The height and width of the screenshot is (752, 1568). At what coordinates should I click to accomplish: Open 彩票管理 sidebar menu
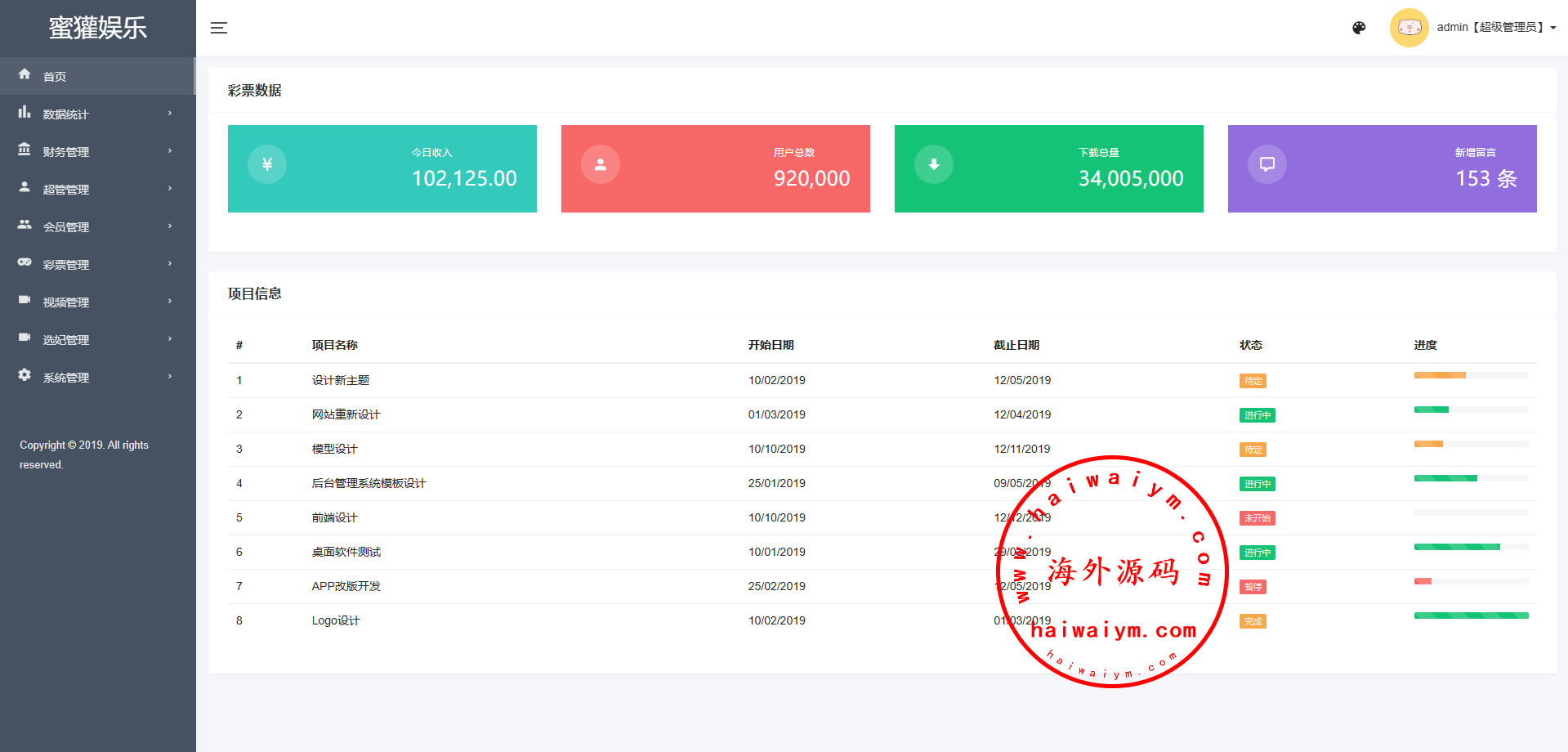coord(66,265)
